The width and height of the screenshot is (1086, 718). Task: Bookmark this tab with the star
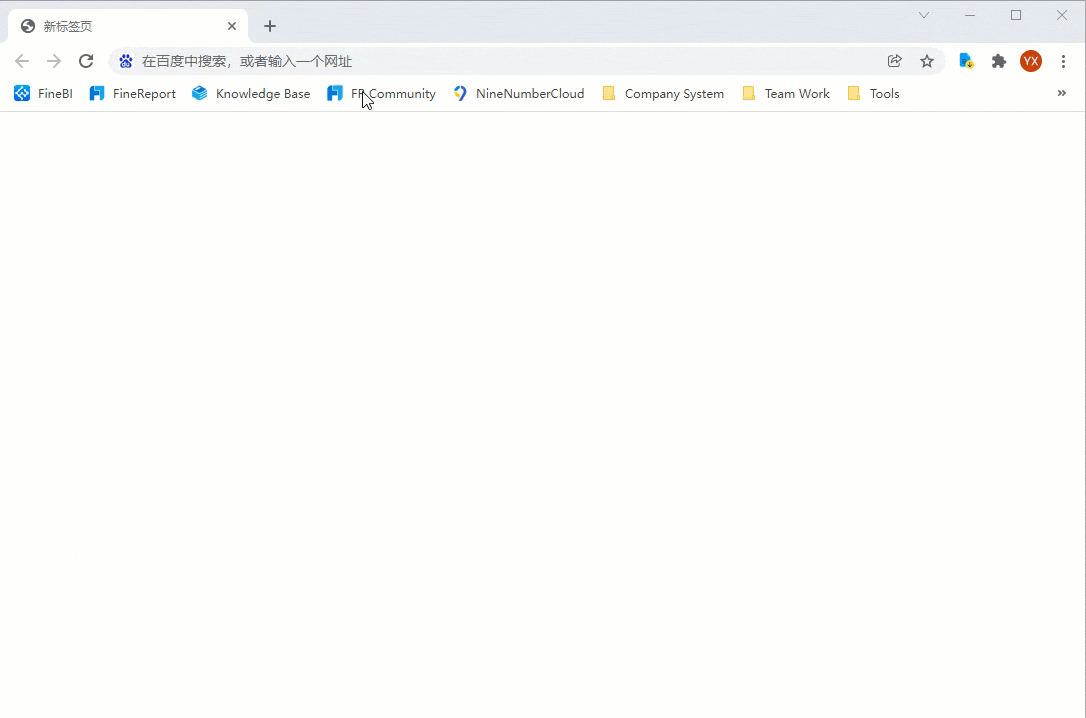[927, 61]
